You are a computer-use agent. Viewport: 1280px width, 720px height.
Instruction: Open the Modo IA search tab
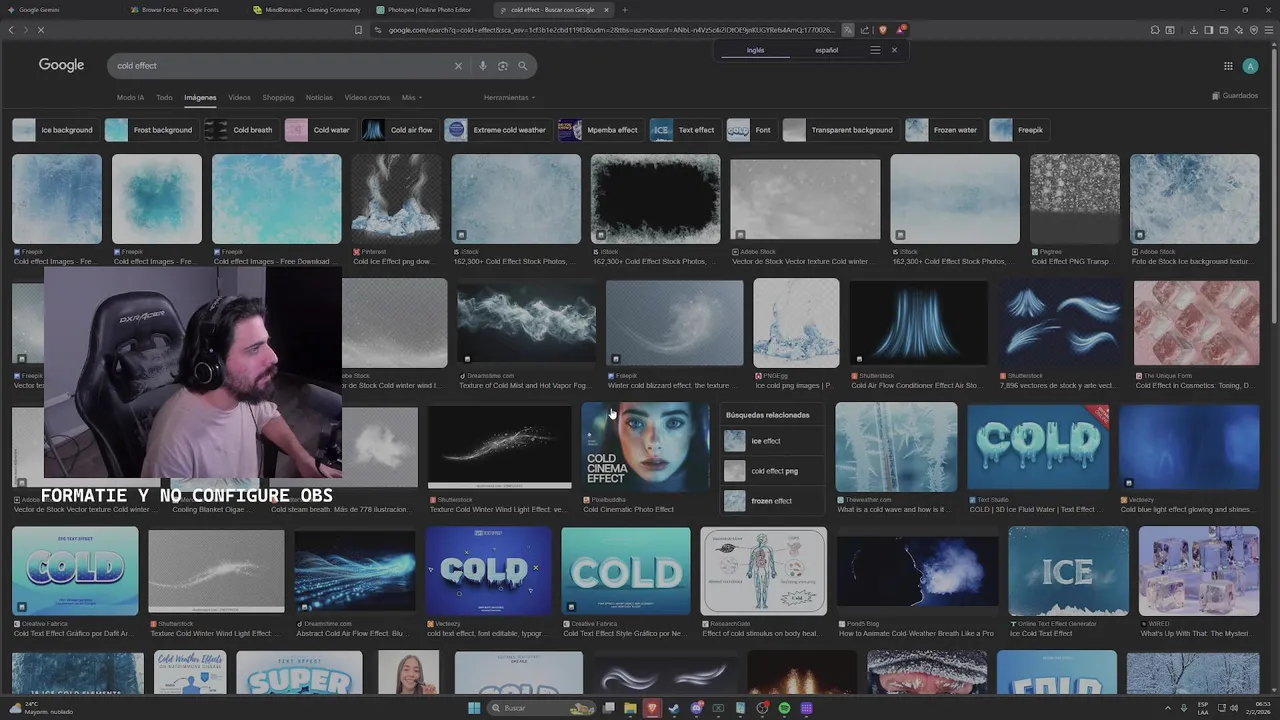point(130,98)
